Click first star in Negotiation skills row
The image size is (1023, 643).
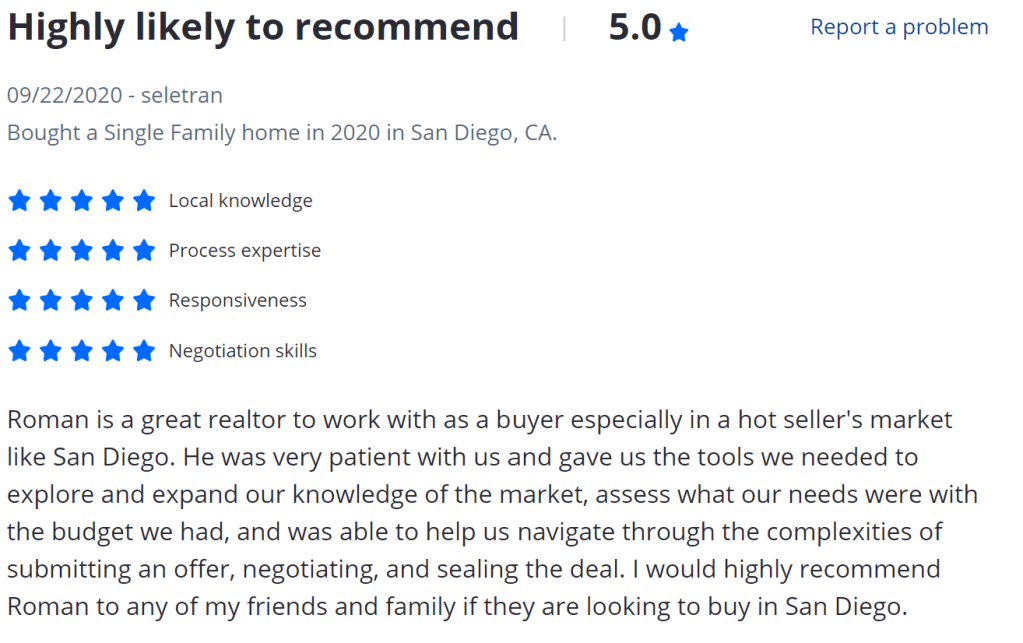(x=19, y=351)
